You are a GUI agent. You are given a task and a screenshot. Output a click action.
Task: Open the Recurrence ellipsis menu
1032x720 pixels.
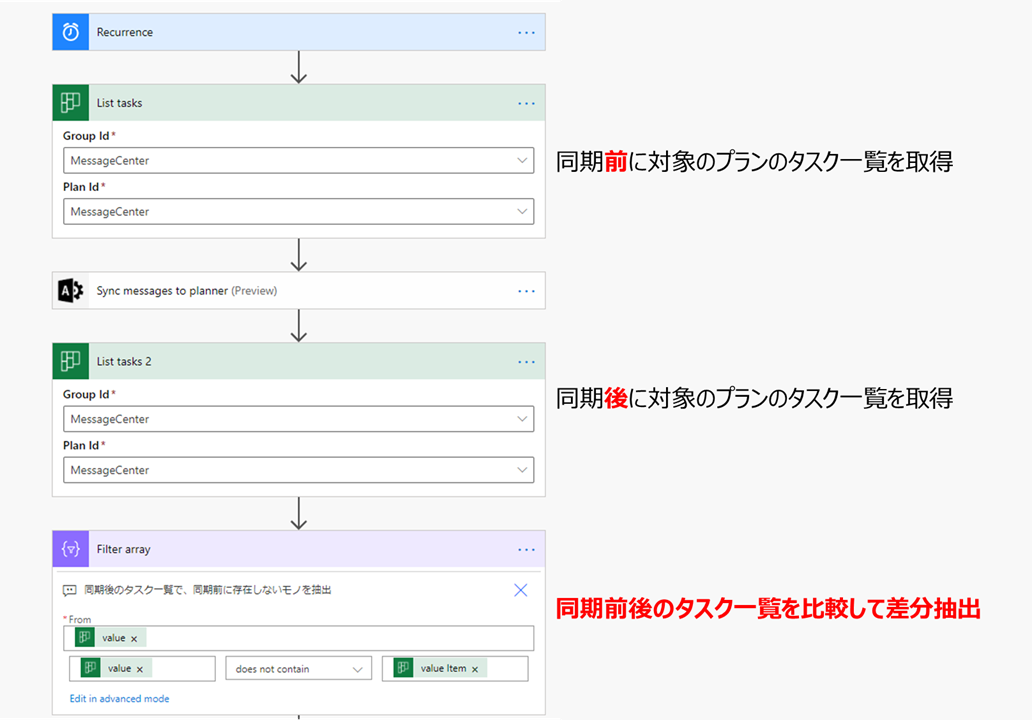click(x=527, y=31)
